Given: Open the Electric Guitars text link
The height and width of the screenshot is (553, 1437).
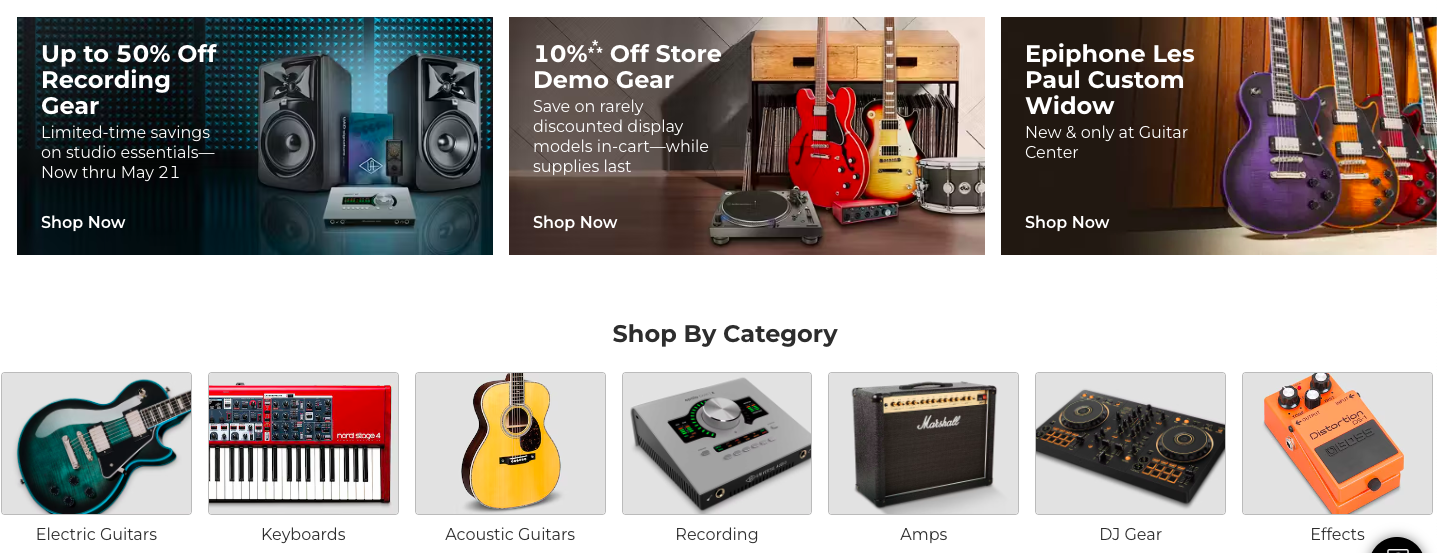Looking at the screenshot, I should pyautogui.click(x=96, y=534).
